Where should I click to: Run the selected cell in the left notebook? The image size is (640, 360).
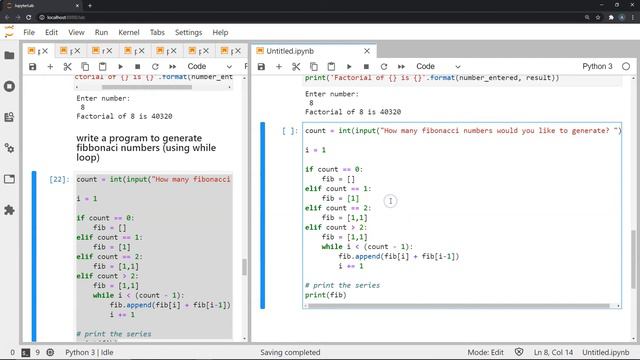(x=120, y=67)
